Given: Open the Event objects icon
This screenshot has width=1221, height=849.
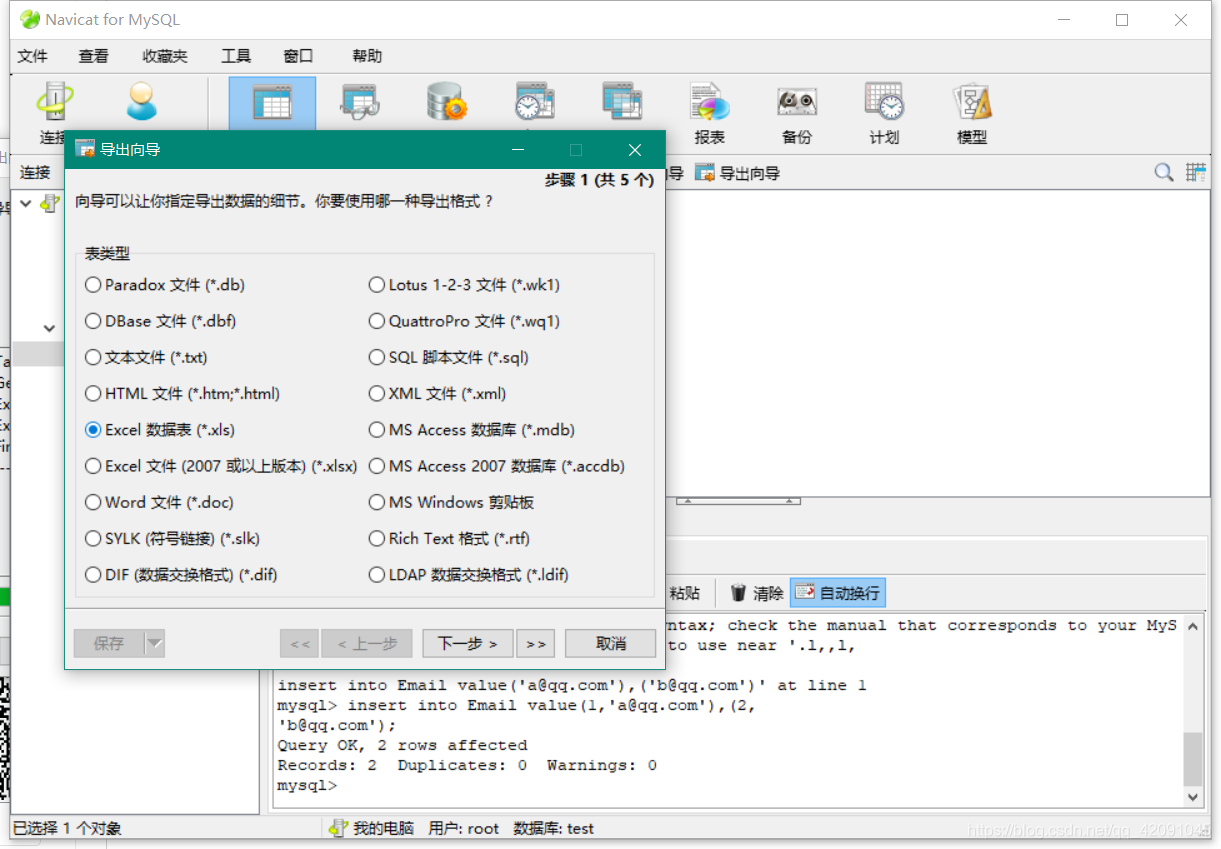Looking at the screenshot, I should (x=535, y=103).
